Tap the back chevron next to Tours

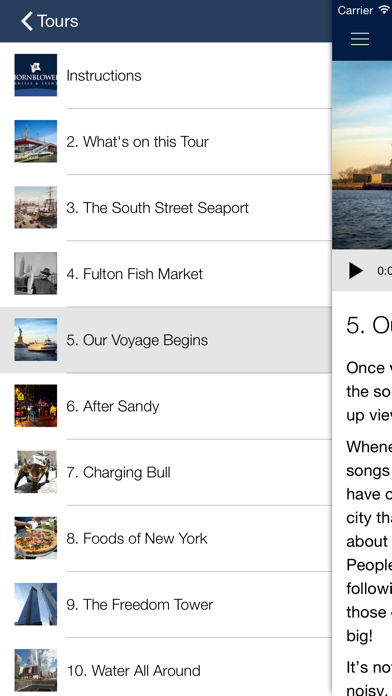(x=27, y=21)
